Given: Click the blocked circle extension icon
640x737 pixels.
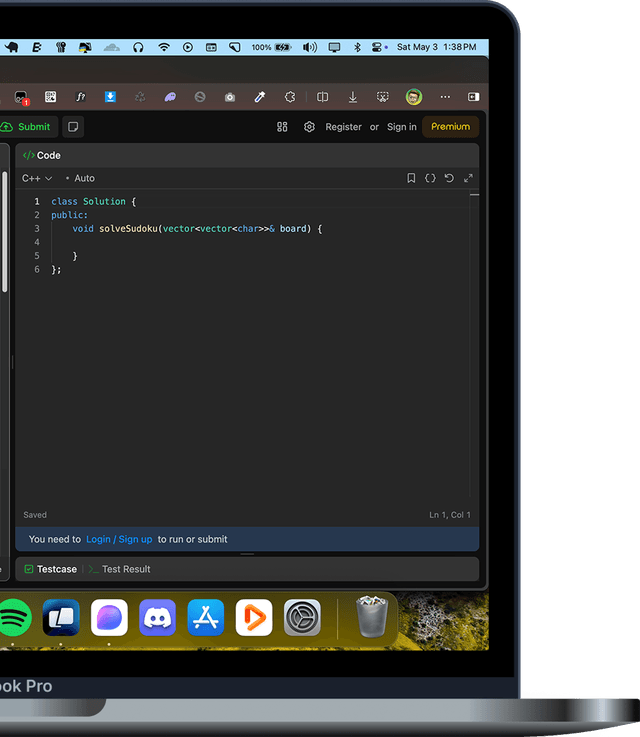Looking at the screenshot, I should pyautogui.click(x=200, y=97).
